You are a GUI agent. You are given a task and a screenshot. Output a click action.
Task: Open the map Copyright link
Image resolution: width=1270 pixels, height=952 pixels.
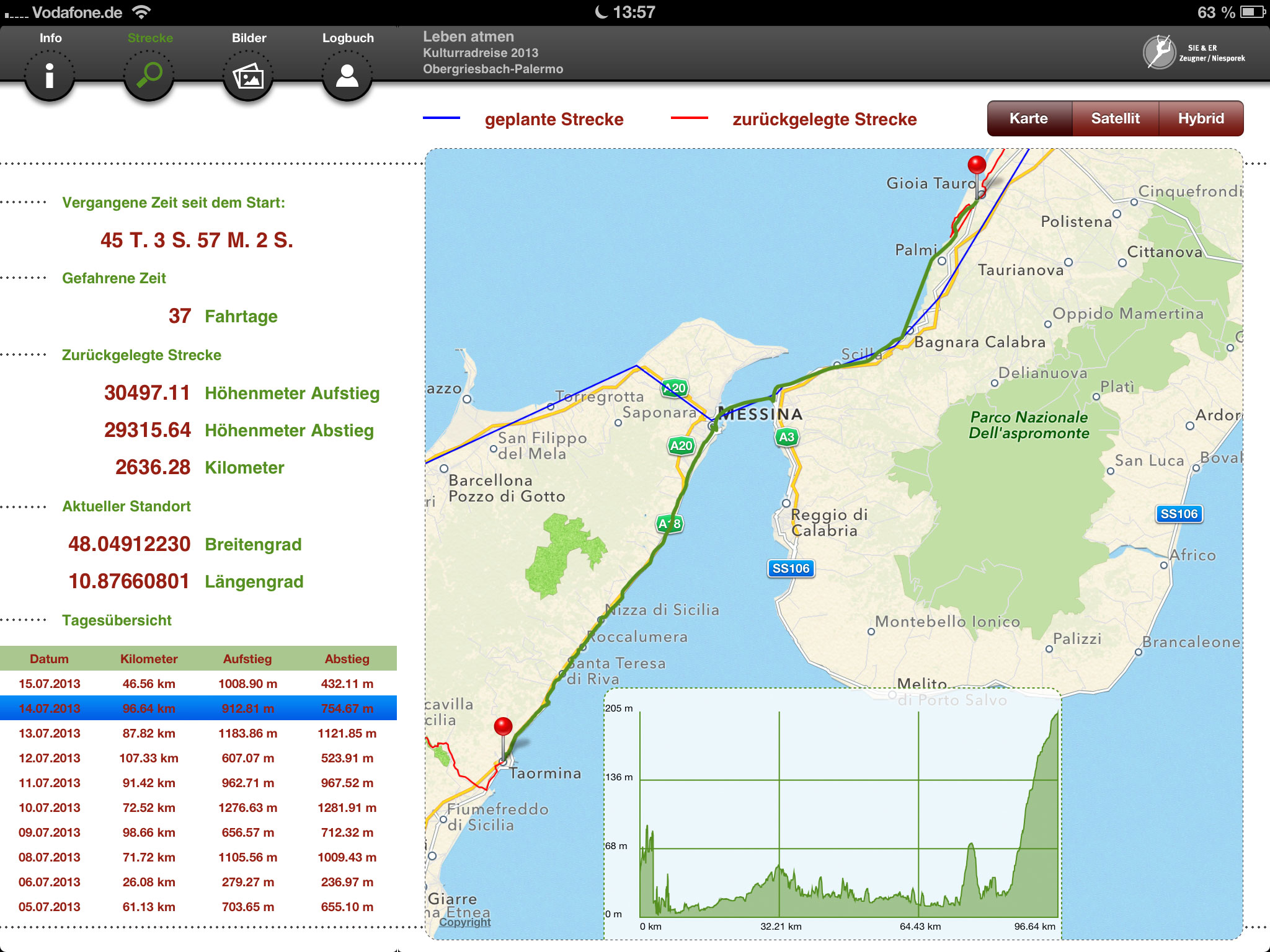[465, 922]
